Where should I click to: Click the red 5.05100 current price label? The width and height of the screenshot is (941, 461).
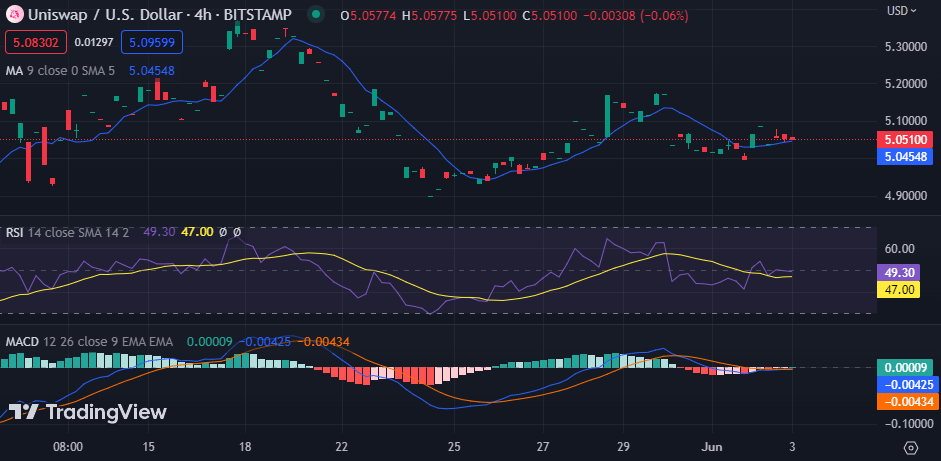tap(908, 140)
